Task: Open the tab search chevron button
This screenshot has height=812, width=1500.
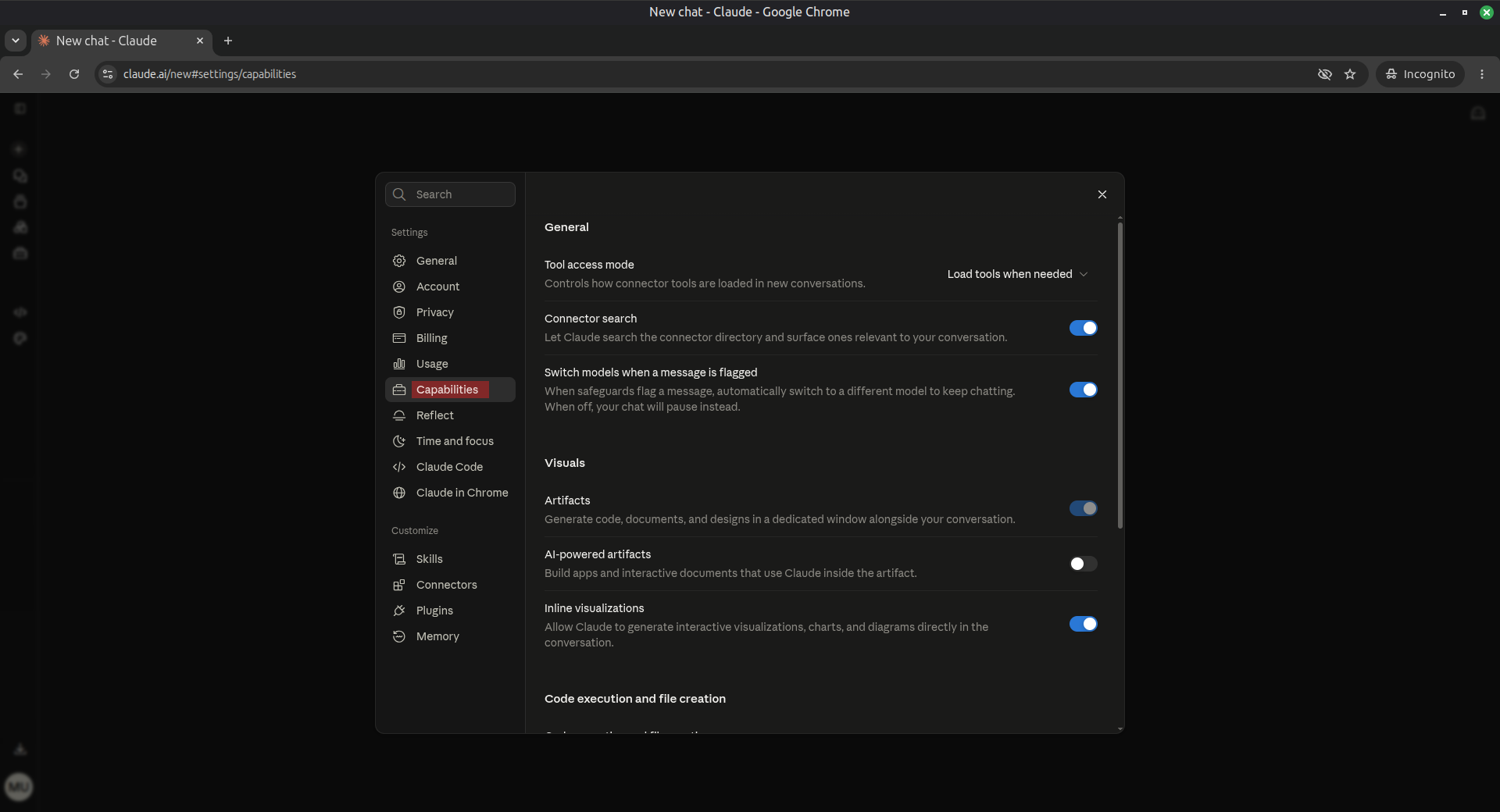Action: (16, 41)
